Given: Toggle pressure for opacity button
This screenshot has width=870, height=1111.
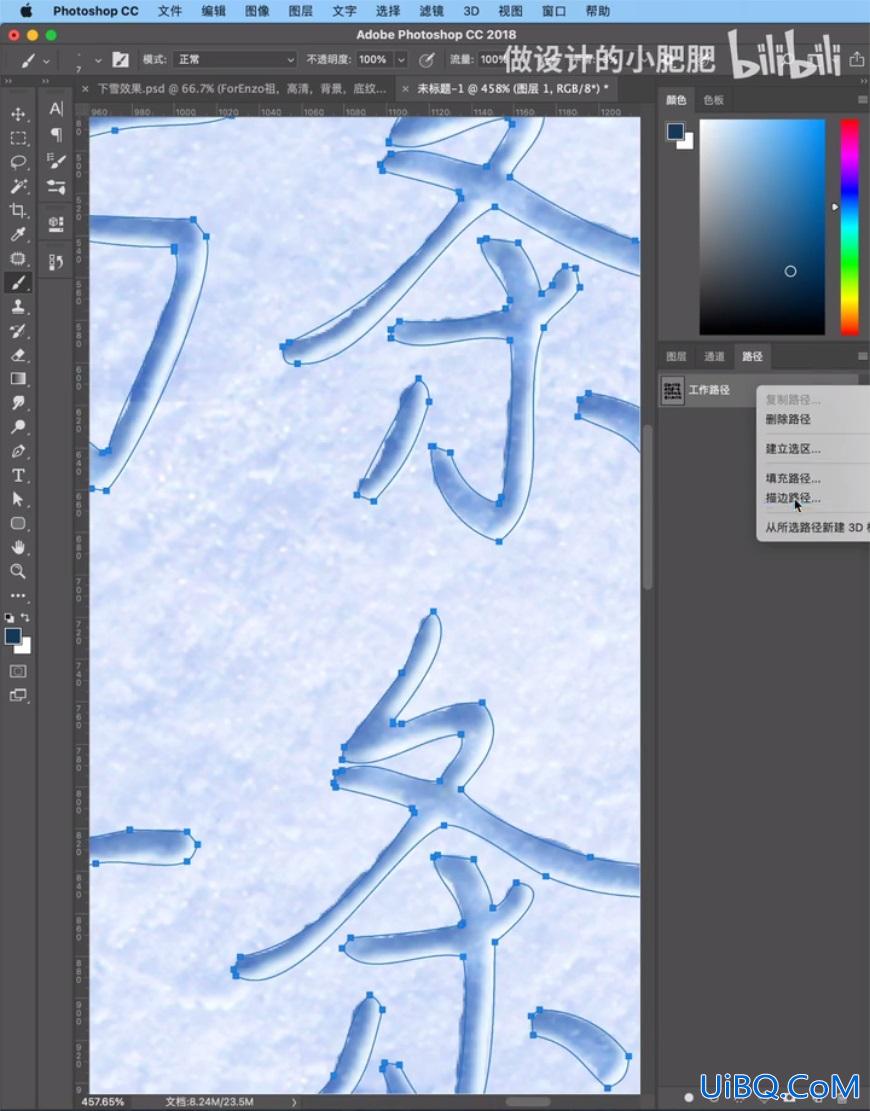Looking at the screenshot, I should tap(426, 60).
